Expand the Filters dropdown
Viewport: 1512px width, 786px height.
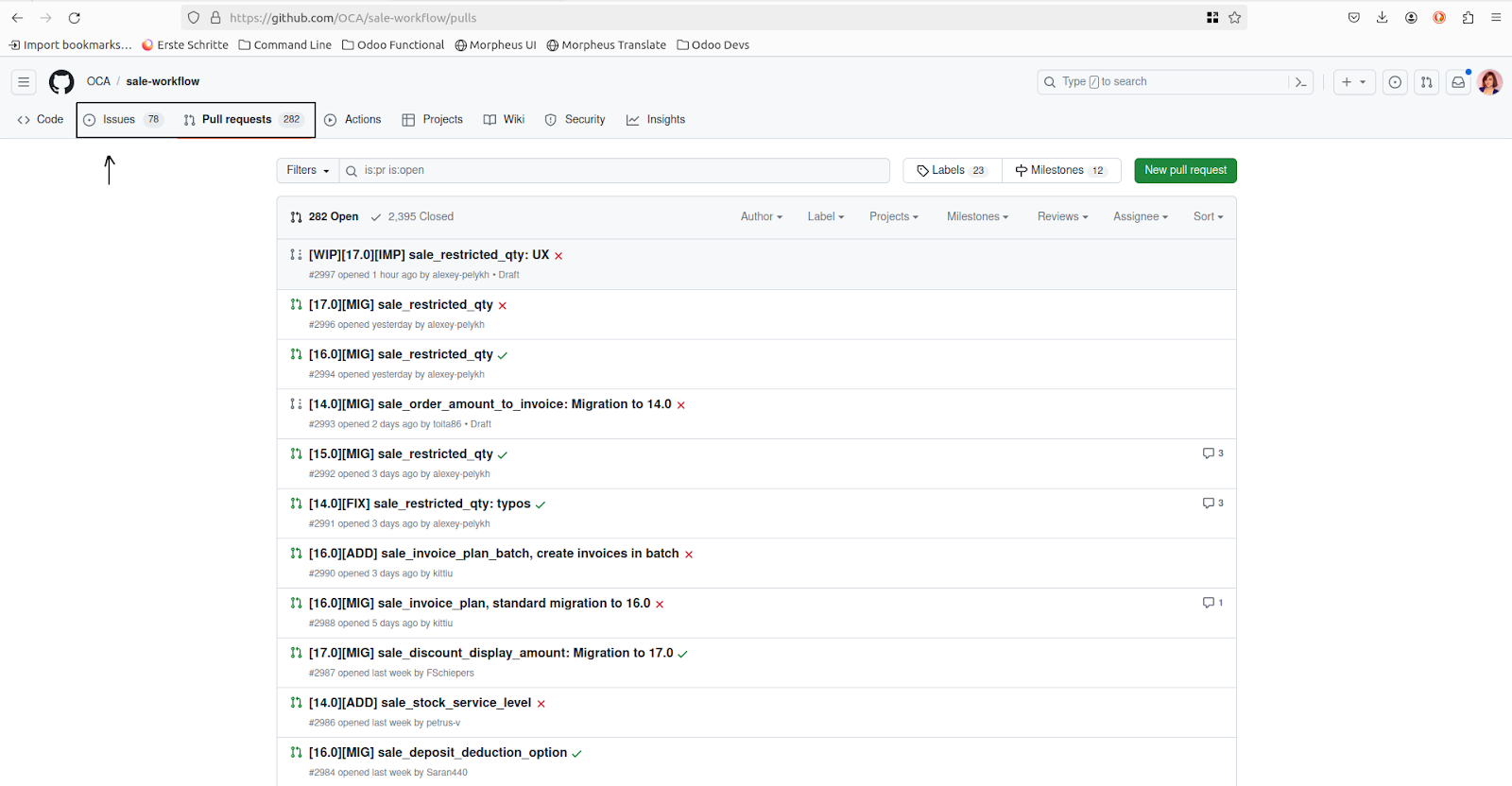(x=308, y=171)
